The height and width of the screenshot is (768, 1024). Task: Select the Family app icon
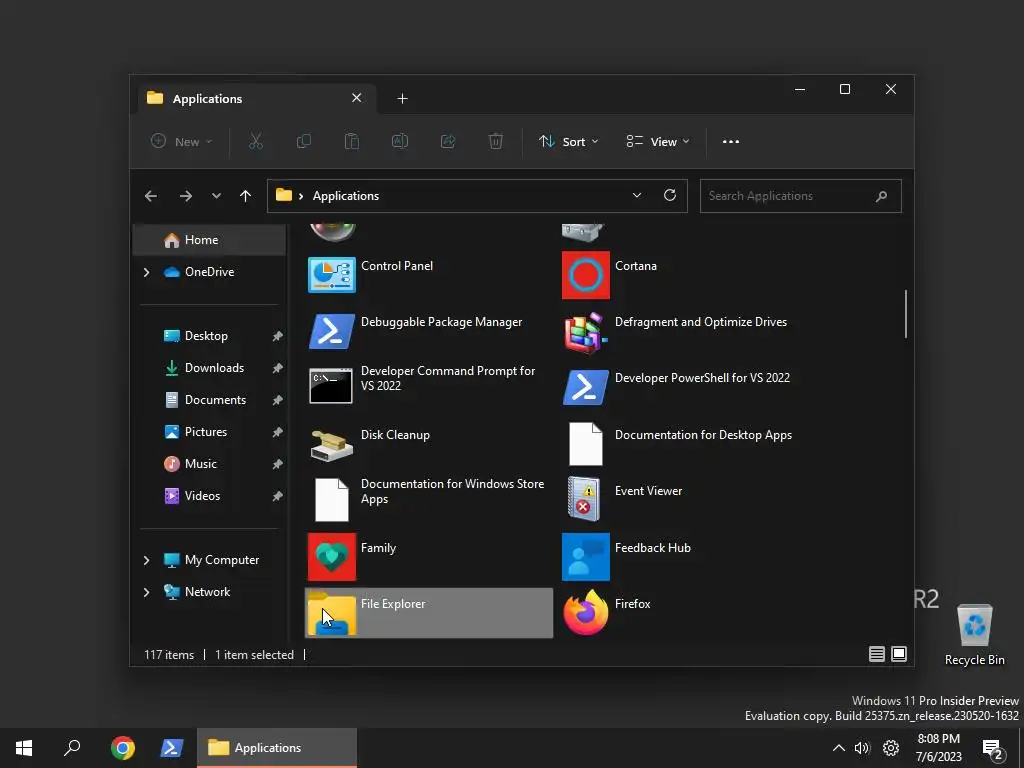click(332, 557)
